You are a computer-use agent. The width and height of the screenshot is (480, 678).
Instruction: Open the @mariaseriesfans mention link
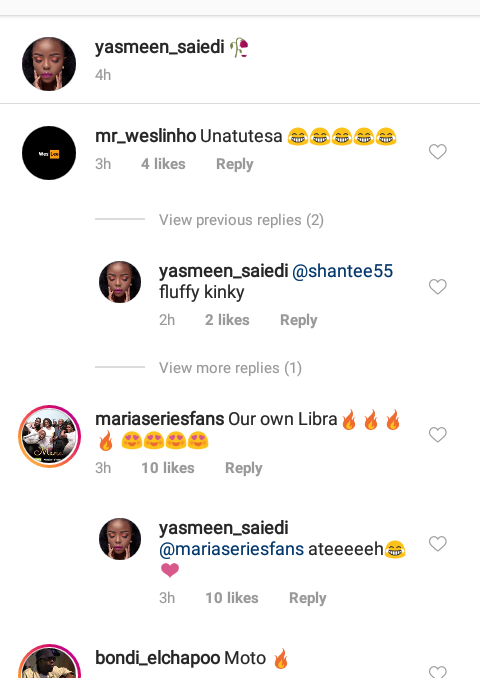tap(231, 549)
